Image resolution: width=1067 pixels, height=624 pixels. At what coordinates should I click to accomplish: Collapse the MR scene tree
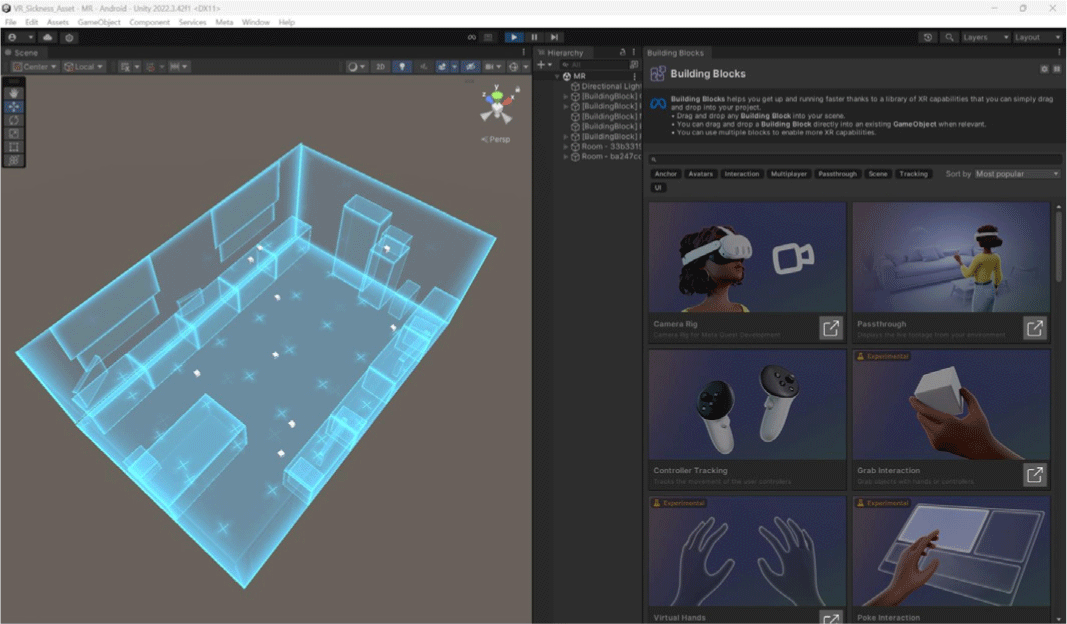point(557,76)
